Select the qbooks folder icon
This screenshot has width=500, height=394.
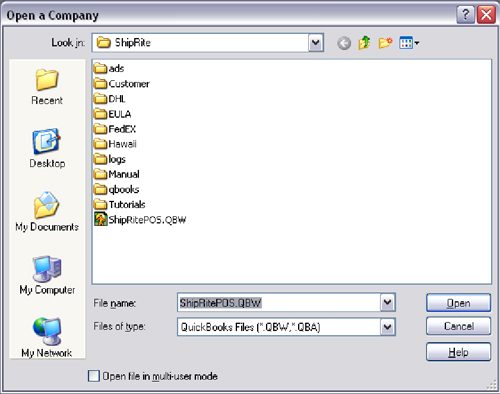(x=100, y=189)
